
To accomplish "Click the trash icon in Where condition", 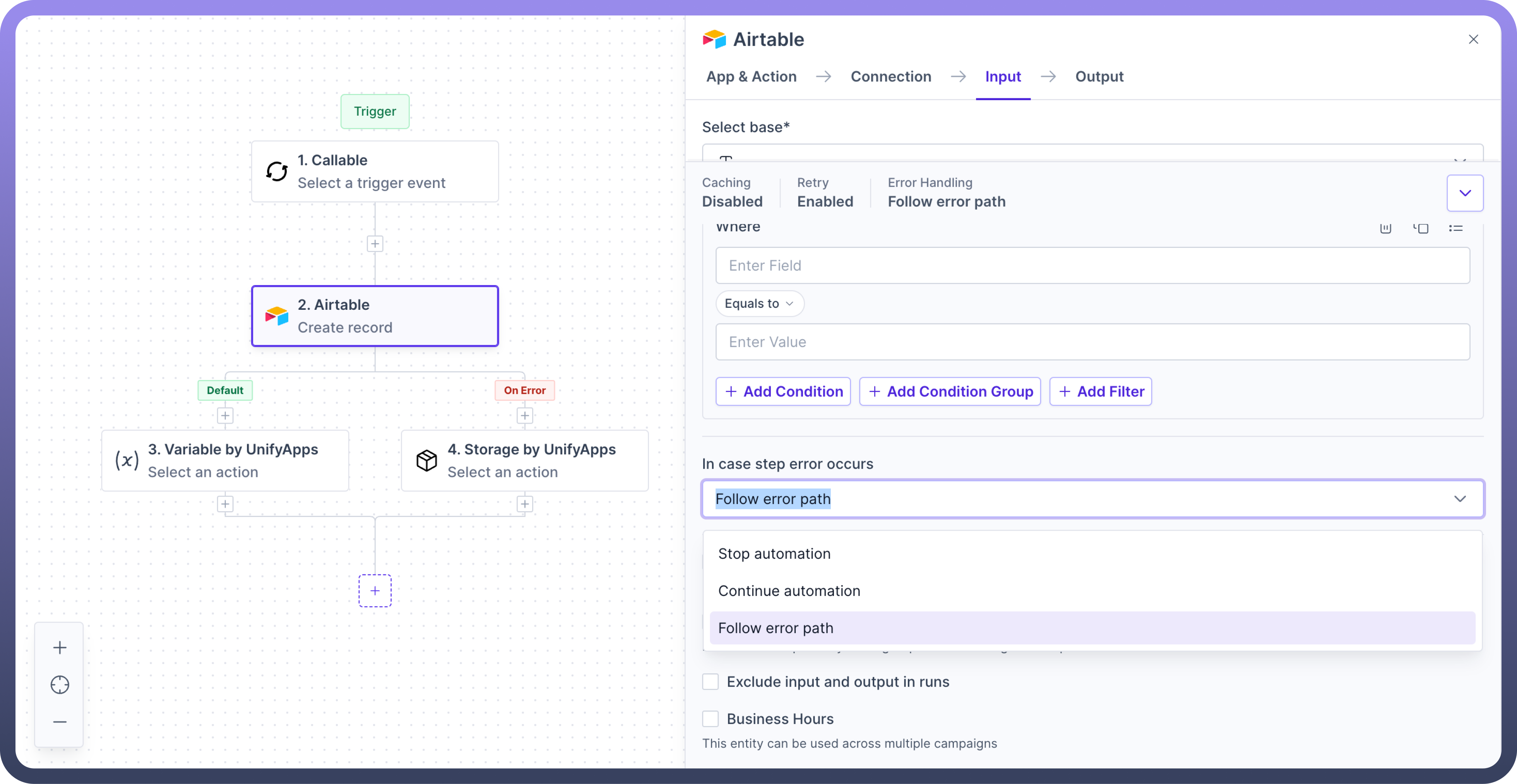I will coord(1386,228).
